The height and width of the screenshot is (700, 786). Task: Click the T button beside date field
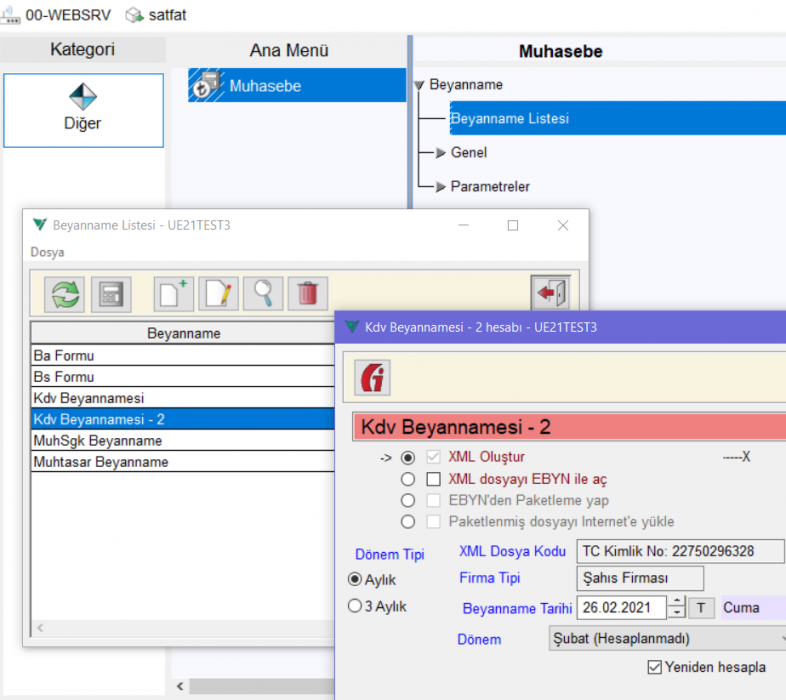click(702, 607)
